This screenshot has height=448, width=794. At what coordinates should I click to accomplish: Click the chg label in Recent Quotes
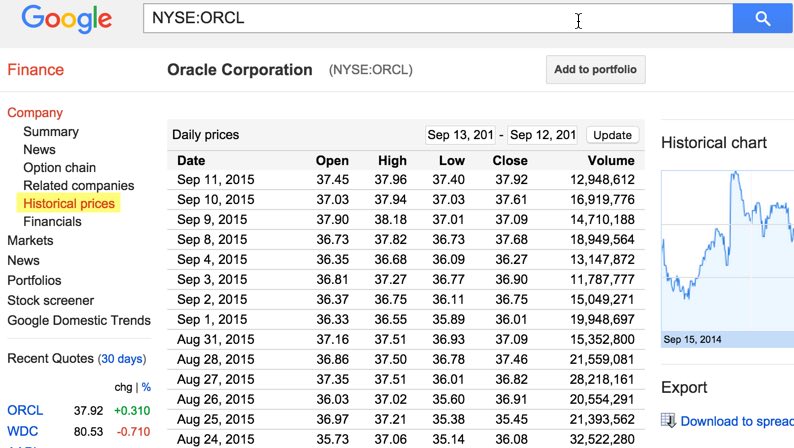(x=123, y=387)
